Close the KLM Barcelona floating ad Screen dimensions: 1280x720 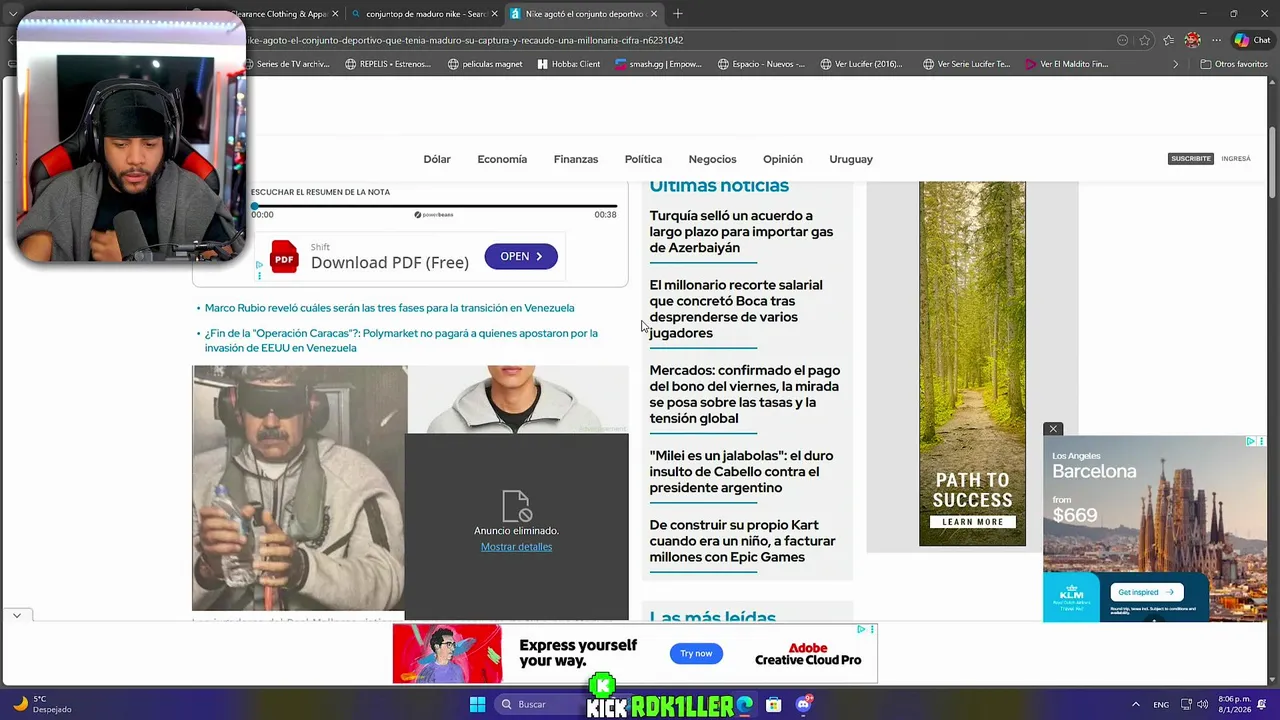(x=1053, y=429)
